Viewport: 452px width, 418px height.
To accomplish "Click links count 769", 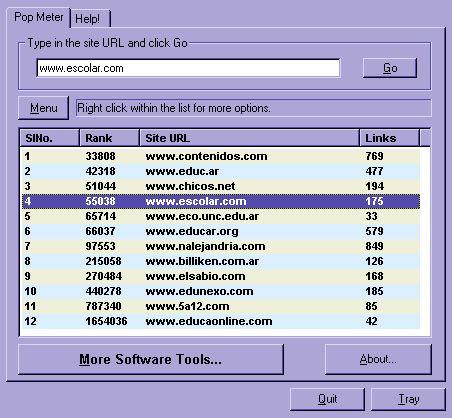I will [374, 156].
